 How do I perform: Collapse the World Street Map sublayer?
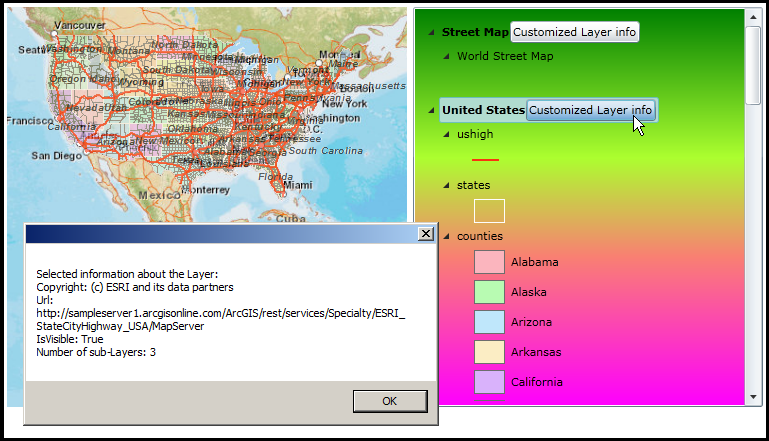click(x=447, y=56)
